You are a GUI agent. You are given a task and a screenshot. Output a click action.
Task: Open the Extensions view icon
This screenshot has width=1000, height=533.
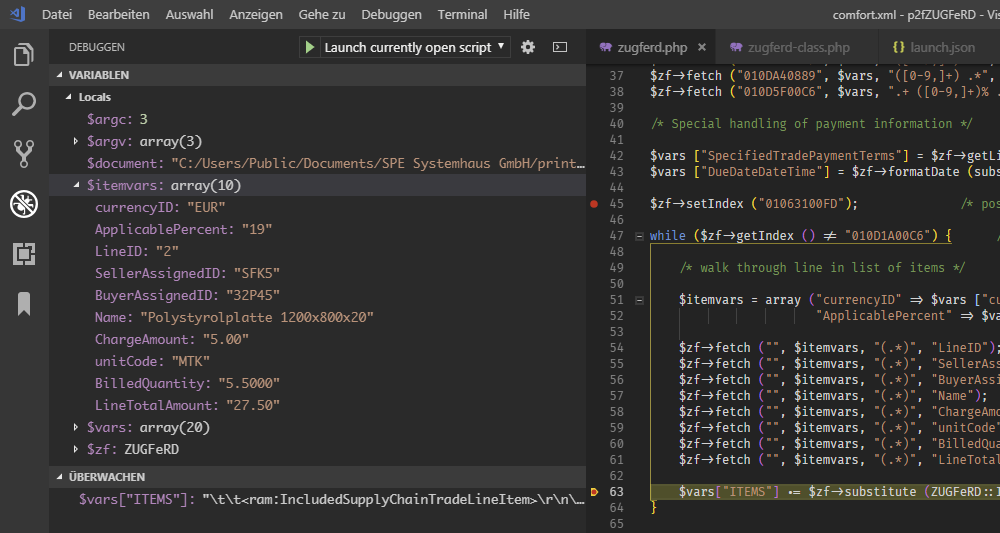[24, 254]
